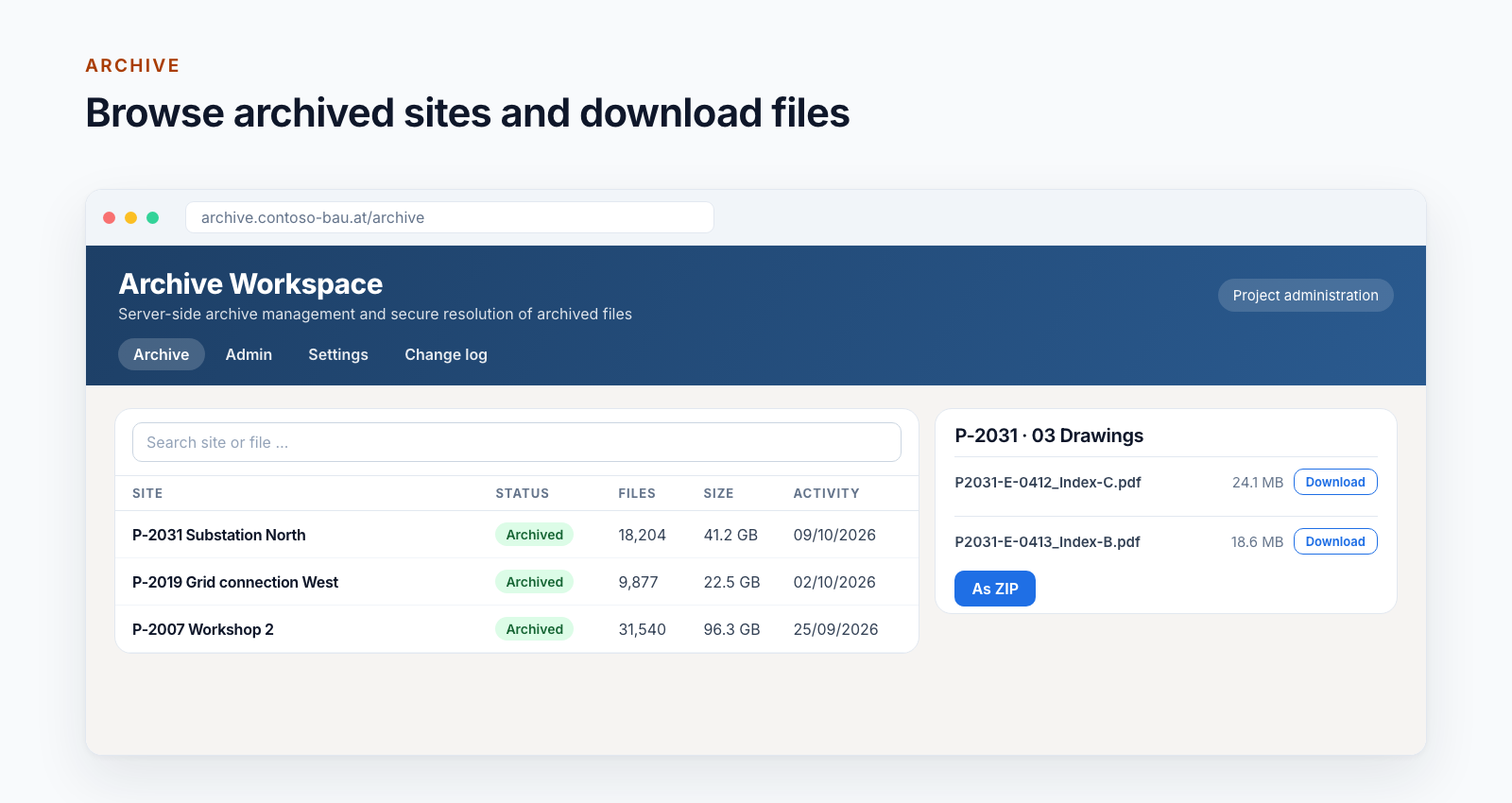This screenshot has height=803, width=1512.
Task: Click the SITE column header
Action: [147, 493]
